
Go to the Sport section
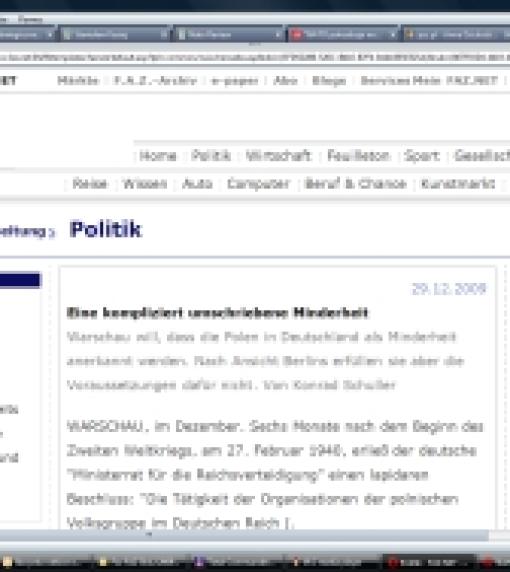point(422,156)
